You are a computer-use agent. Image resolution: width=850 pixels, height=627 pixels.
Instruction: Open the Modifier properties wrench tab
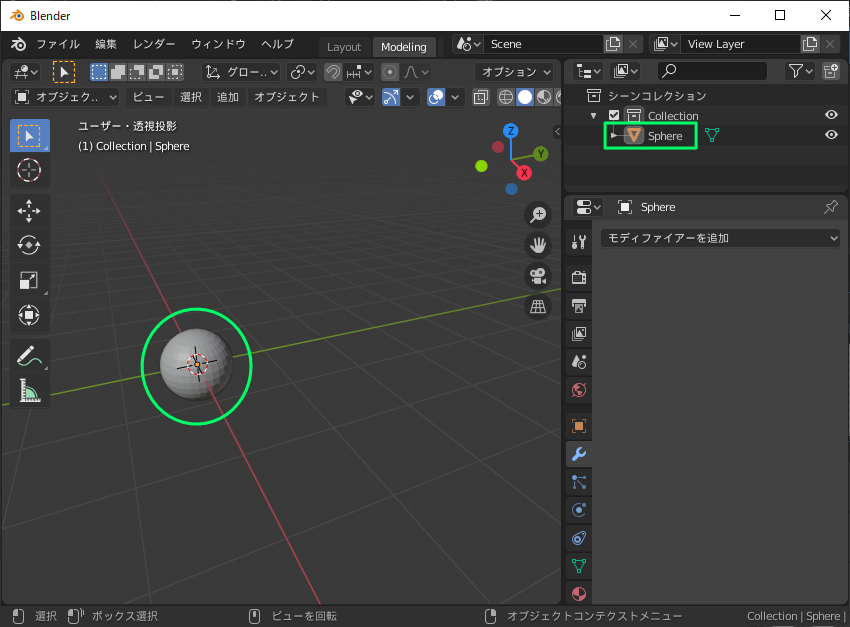click(x=579, y=454)
